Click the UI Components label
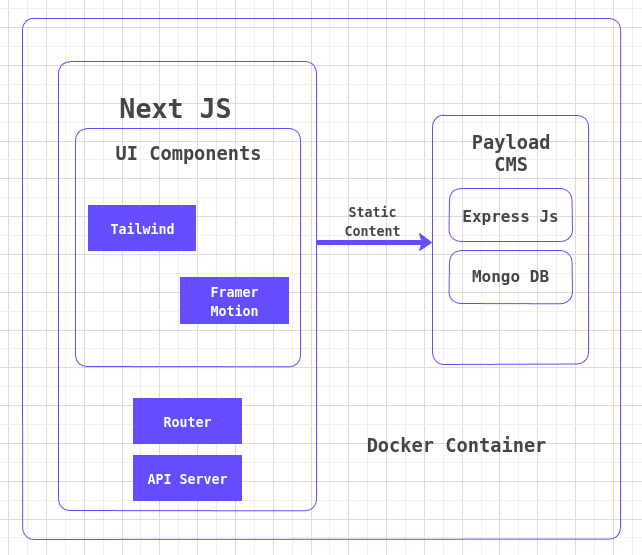The image size is (642, 555). (x=188, y=154)
